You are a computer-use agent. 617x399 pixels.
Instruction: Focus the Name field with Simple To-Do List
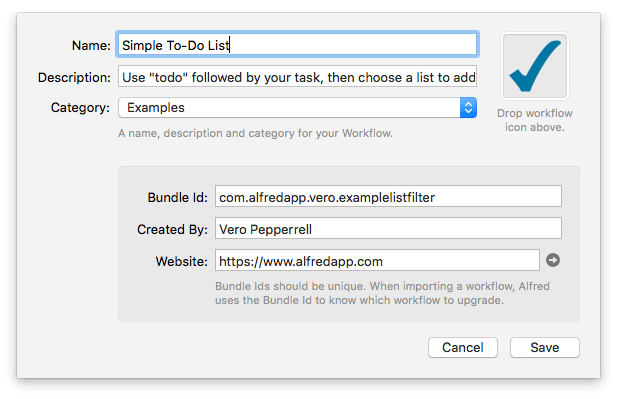click(x=297, y=44)
